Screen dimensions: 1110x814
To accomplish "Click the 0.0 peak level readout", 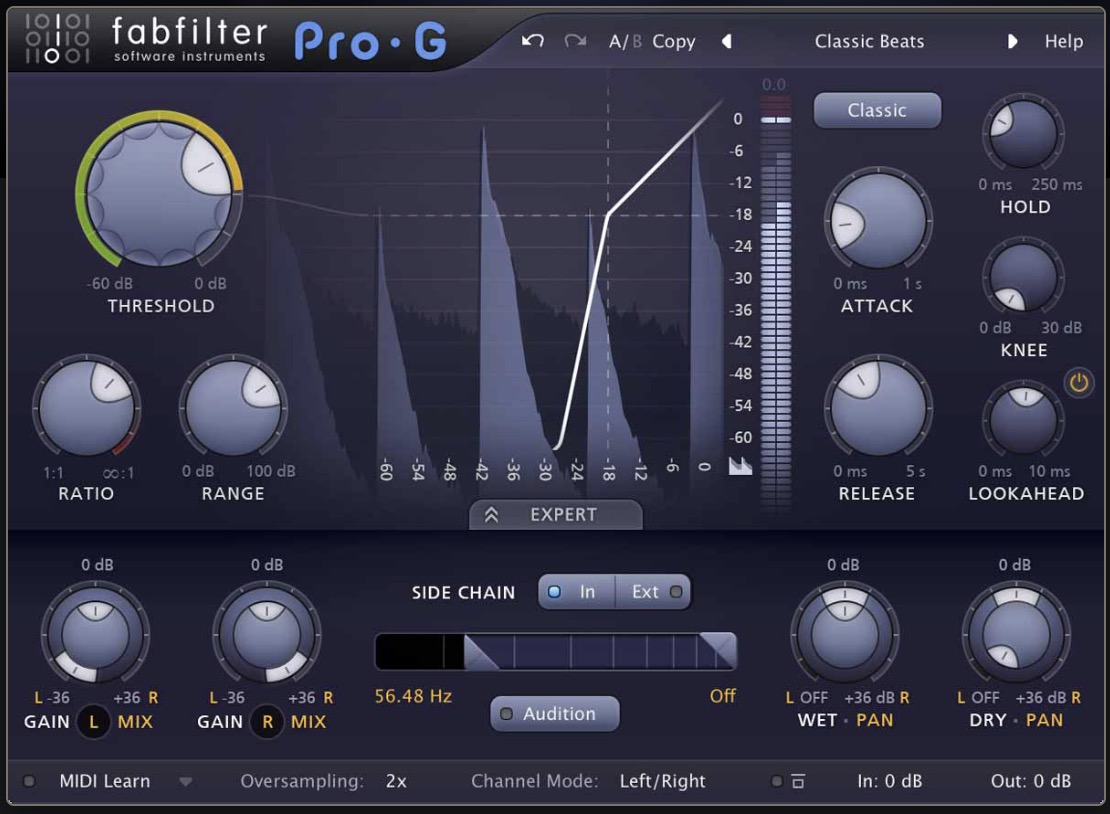I will [773, 85].
